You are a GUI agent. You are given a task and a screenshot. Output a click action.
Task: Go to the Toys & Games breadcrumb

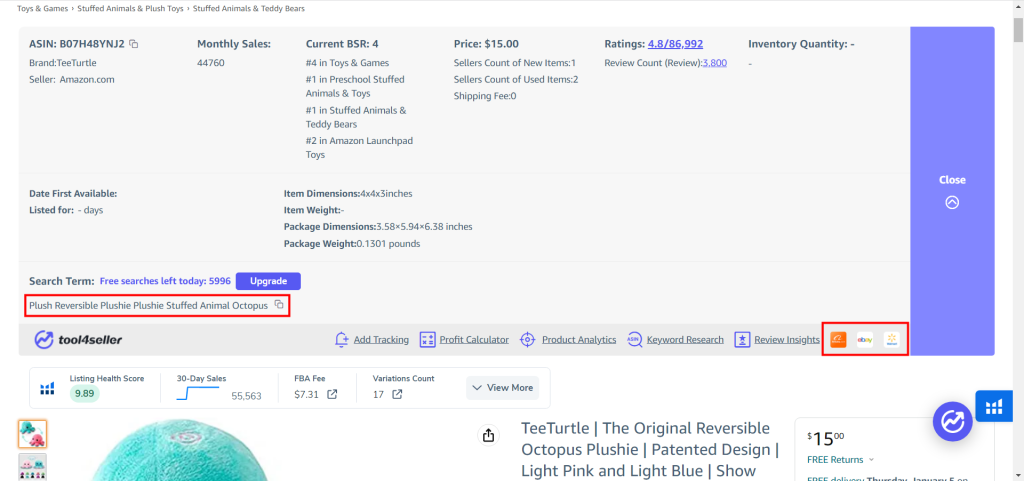(42, 8)
